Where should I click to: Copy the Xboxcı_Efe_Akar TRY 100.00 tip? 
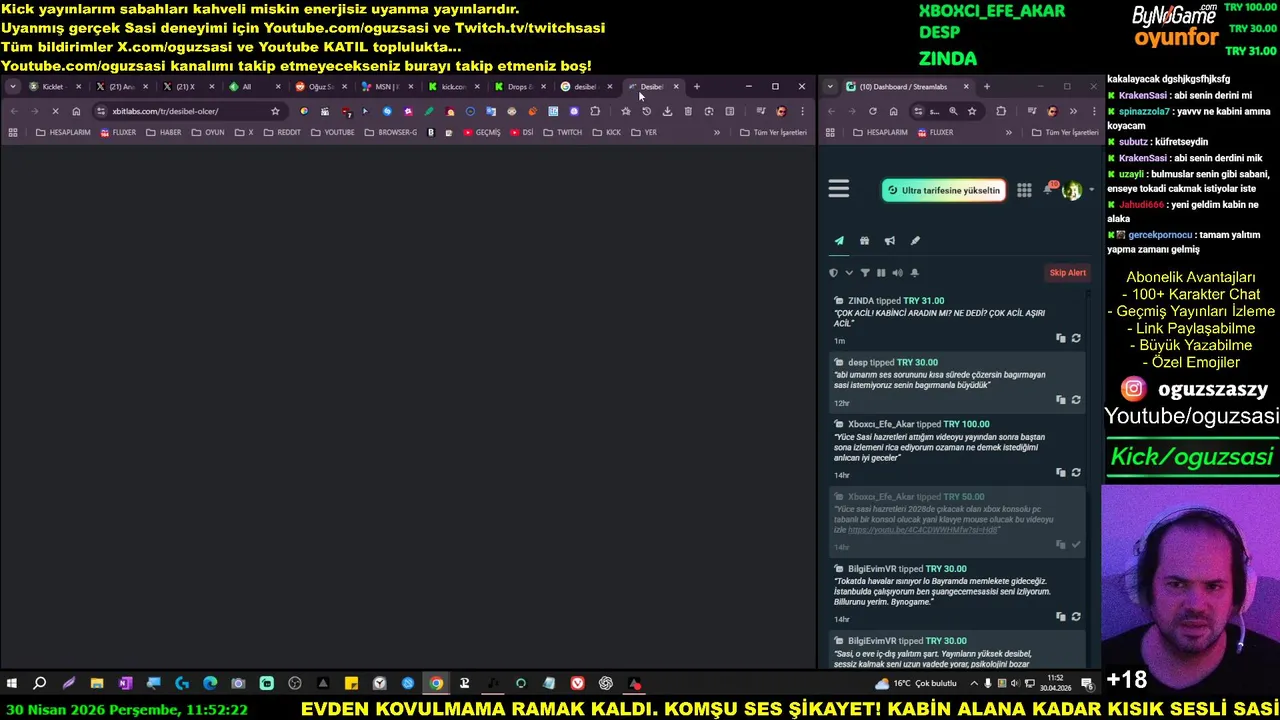pos(1061,472)
